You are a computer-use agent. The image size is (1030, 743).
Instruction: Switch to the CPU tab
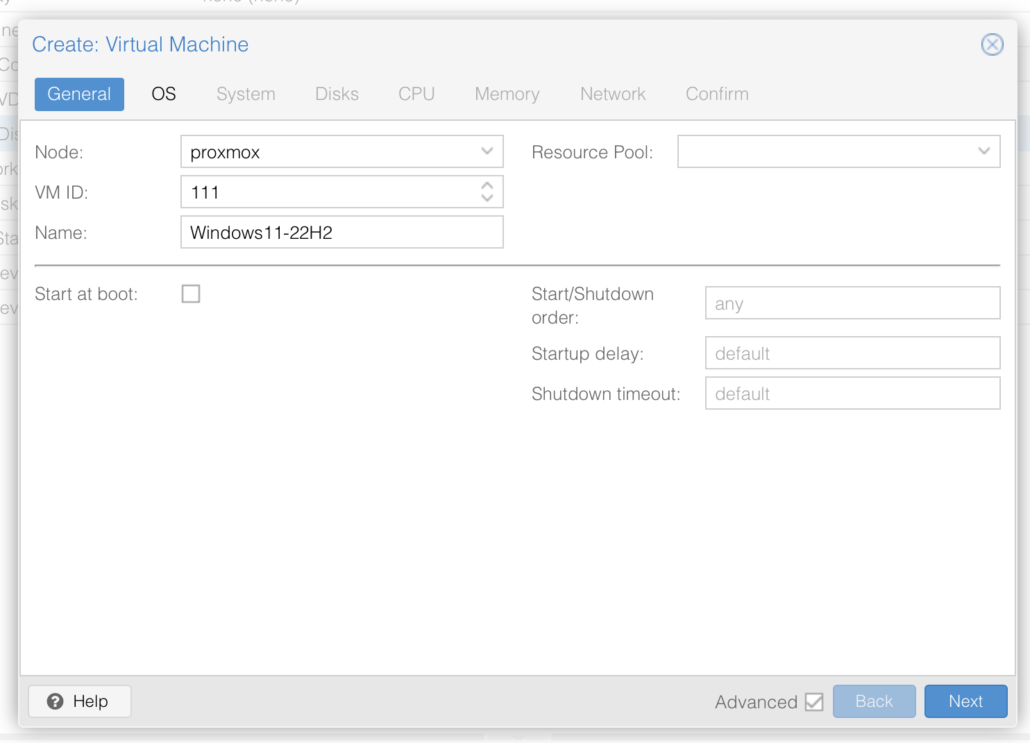[416, 94]
